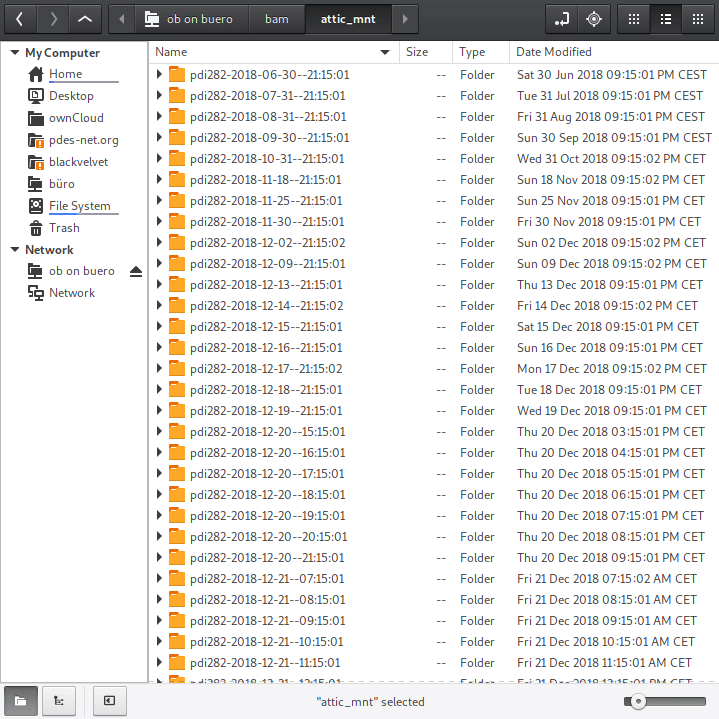The width and height of the screenshot is (719, 719).
Task: Expand folder pdi282-2018-10-31--21:15:01
Action: 159,158
